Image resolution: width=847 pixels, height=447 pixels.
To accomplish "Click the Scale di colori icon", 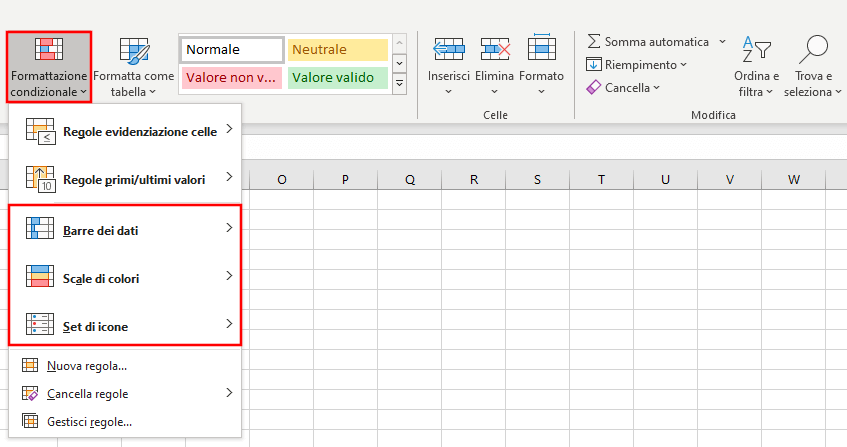I will click(x=40, y=276).
